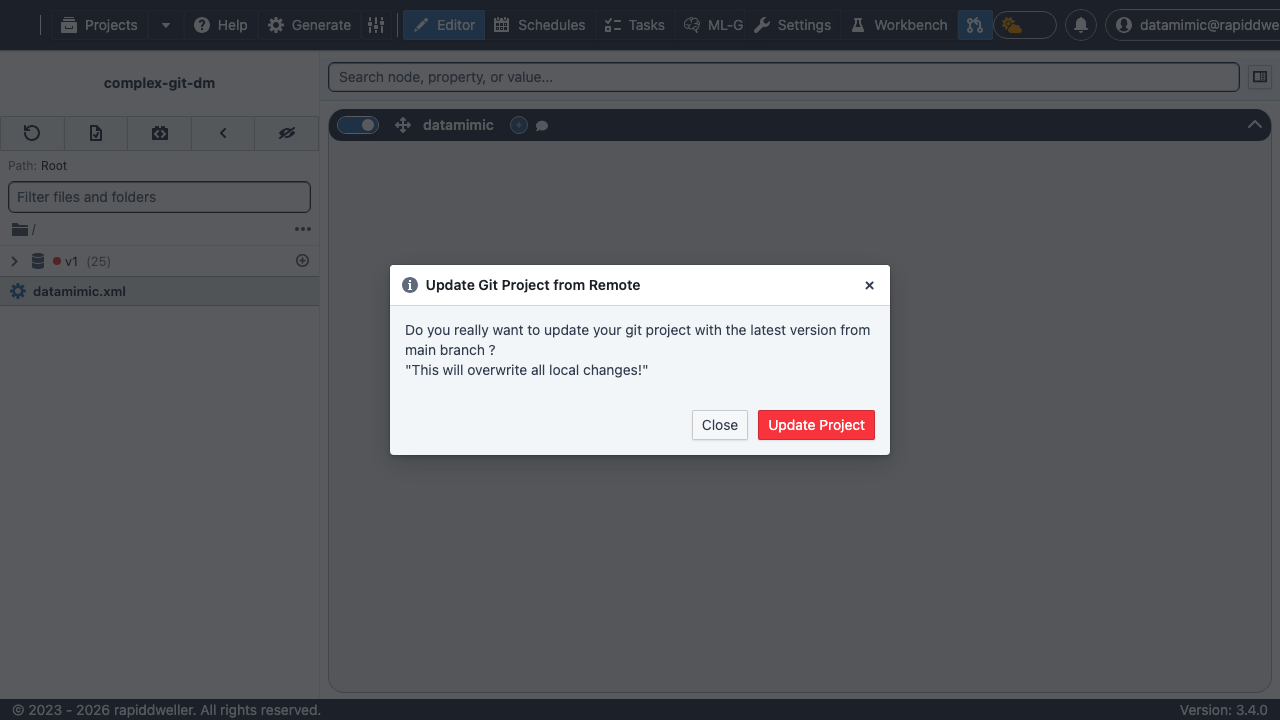The width and height of the screenshot is (1280, 720).
Task: Click the Generate button
Action: pos(310,25)
